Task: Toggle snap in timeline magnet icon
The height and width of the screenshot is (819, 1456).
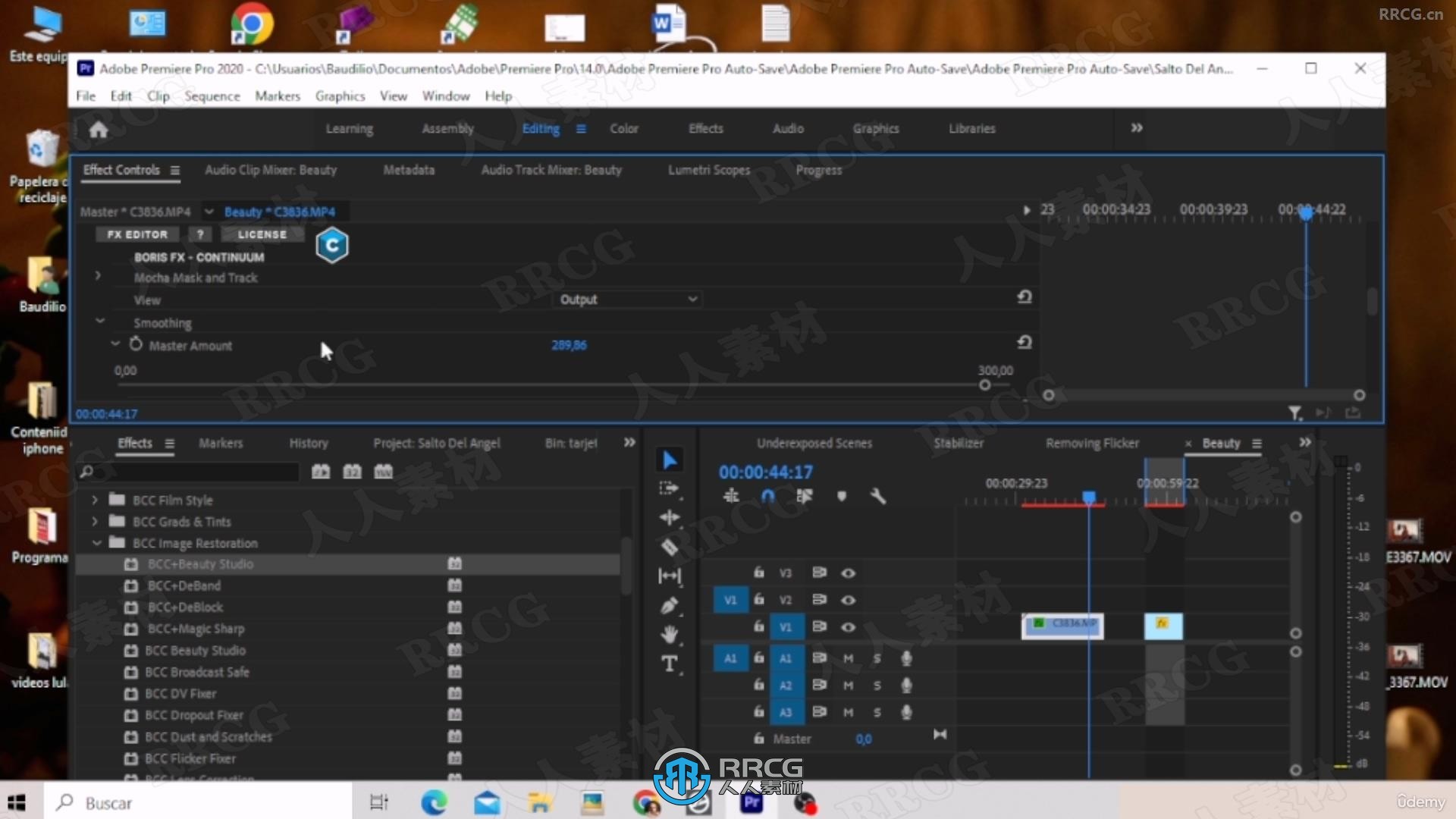Action: [767, 496]
